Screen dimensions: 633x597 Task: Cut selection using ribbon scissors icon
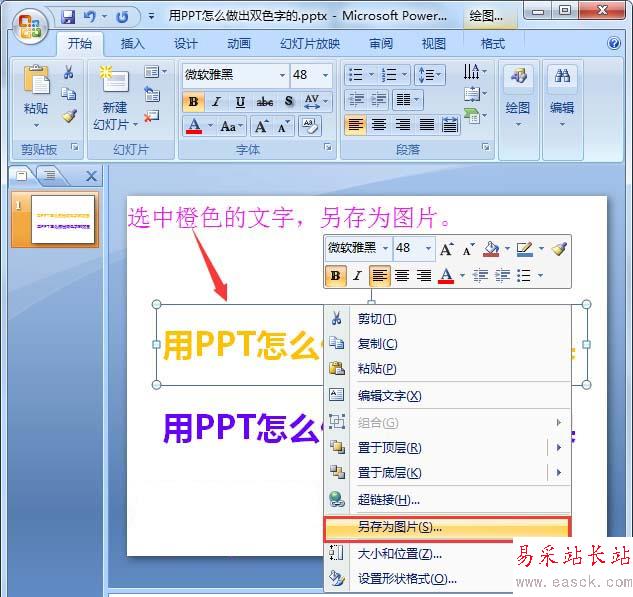(69, 73)
